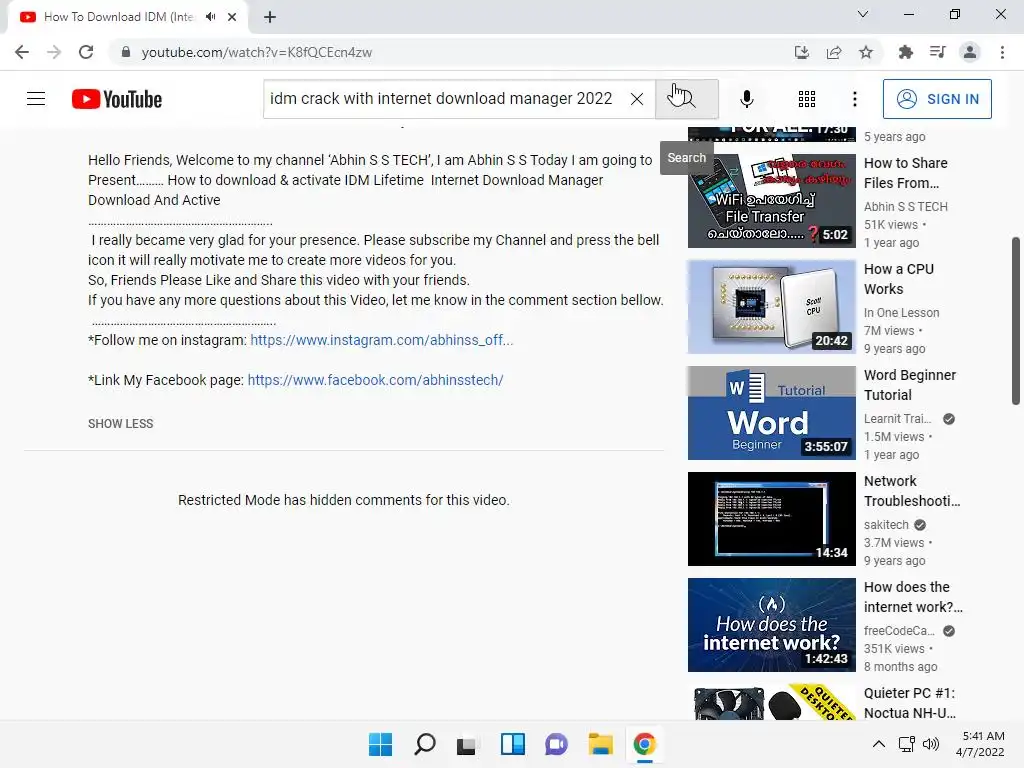The height and width of the screenshot is (768, 1024).
Task: Open the Instagram abhinss_off link
Action: tap(381, 340)
